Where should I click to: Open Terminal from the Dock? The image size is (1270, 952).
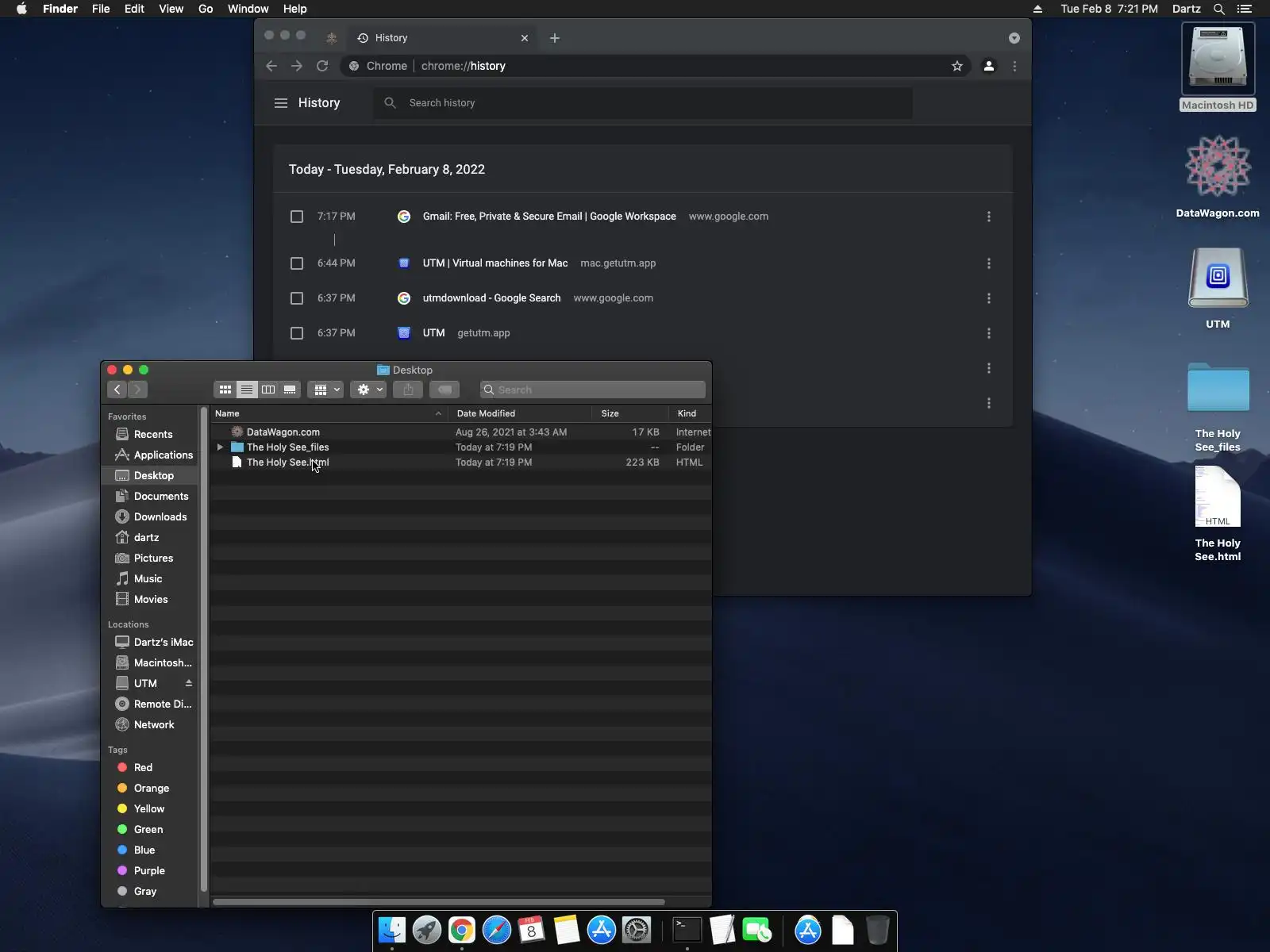687,930
